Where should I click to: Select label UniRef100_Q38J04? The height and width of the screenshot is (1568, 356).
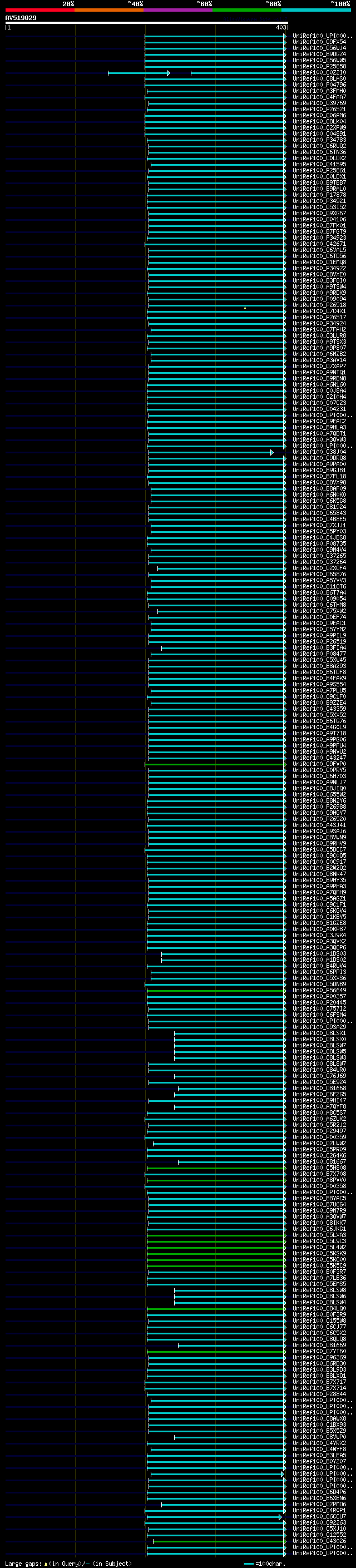click(x=319, y=452)
